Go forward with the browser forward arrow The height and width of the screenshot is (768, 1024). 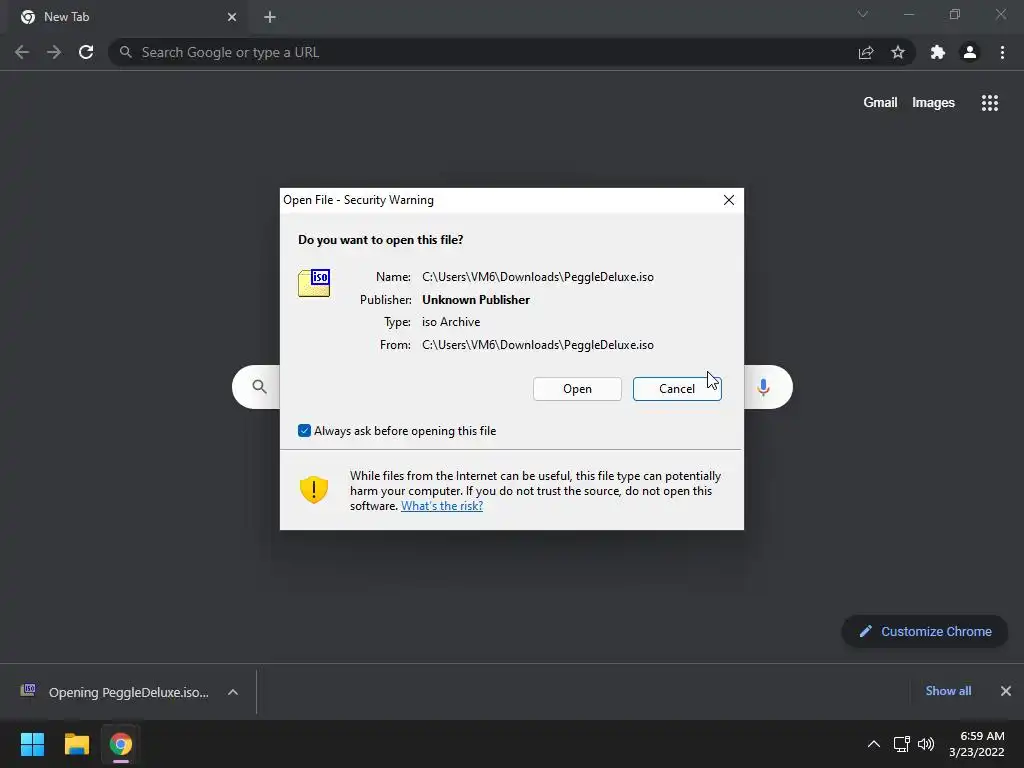54,52
